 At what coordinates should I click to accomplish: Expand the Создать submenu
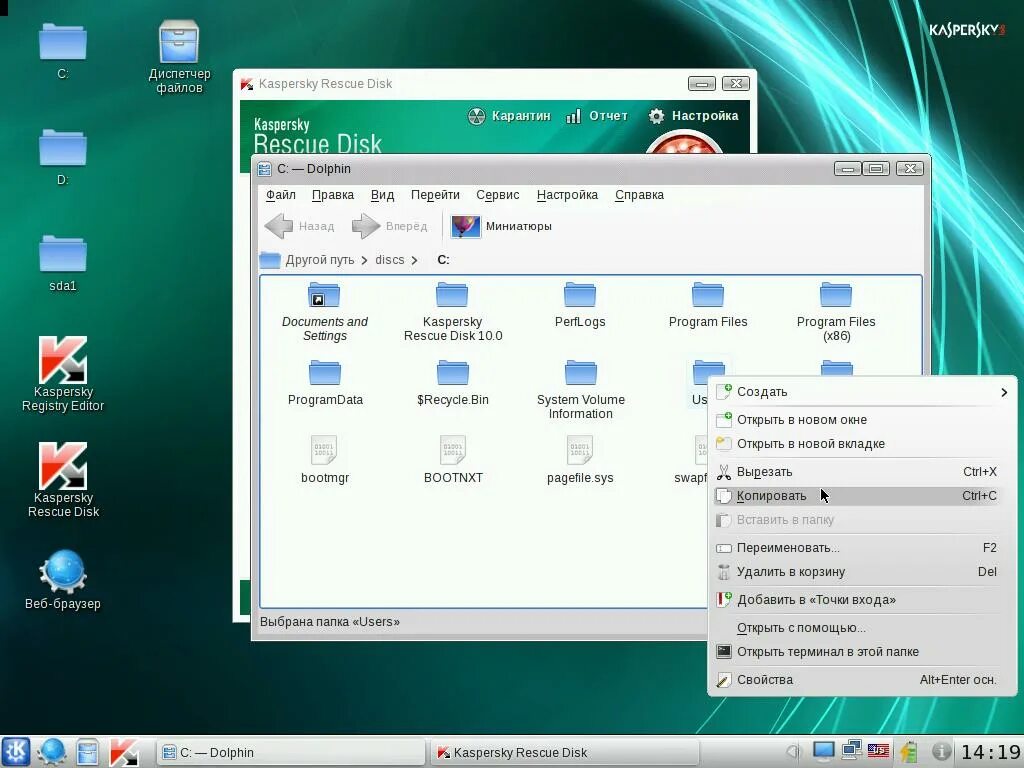tap(862, 392)
